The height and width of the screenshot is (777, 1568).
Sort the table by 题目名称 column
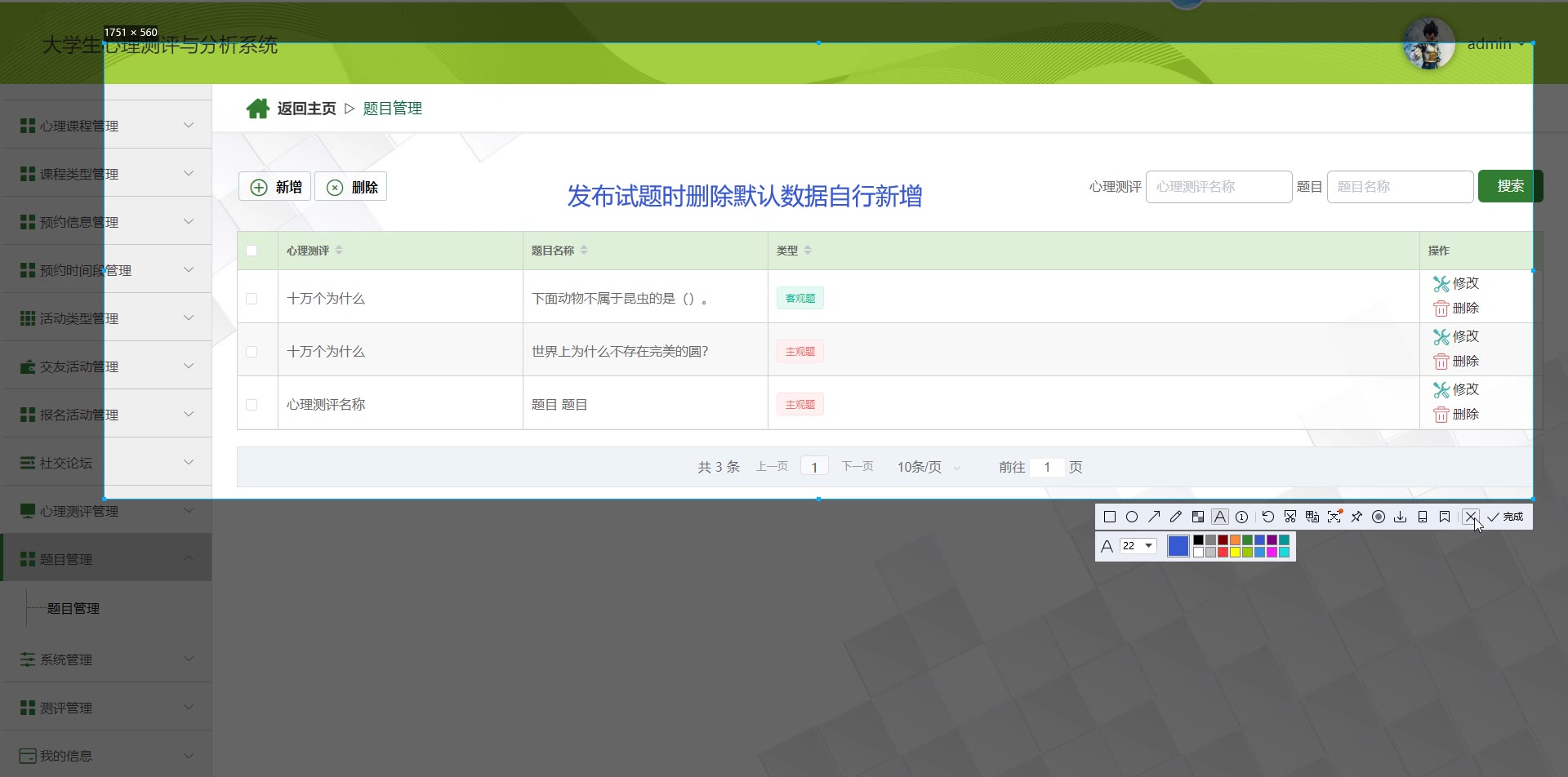pyautogui.click(x=584, y=251)
